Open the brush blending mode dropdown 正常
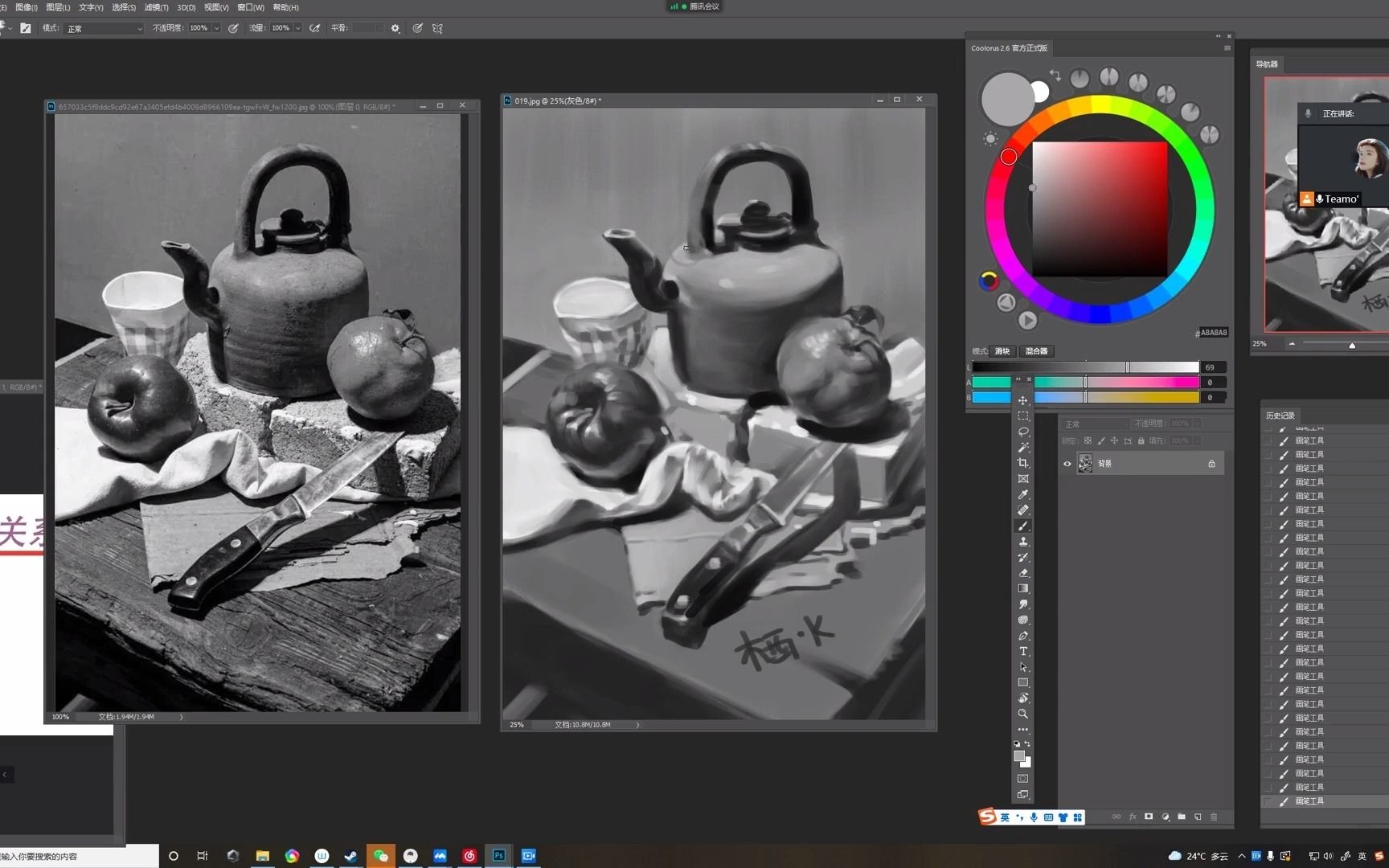The width and height of the screenshot is (1389, 868). click(104, 28)
